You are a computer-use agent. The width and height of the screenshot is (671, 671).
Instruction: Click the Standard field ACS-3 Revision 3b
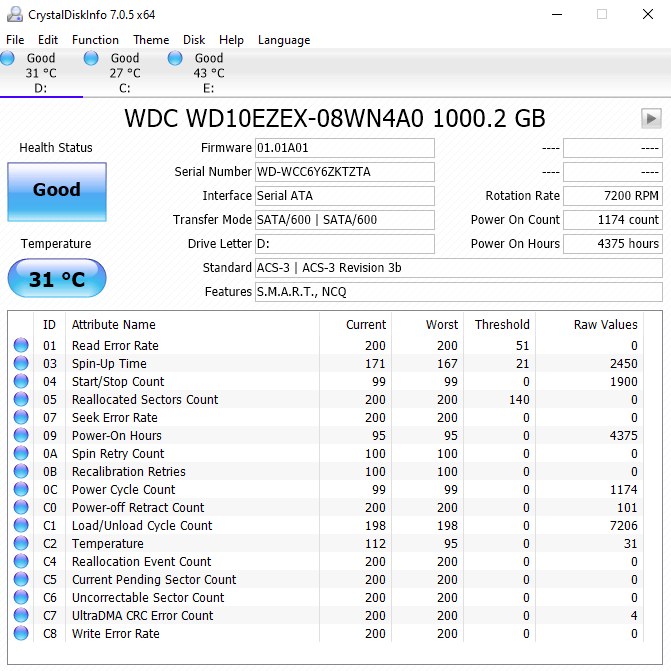pos(459,267)
